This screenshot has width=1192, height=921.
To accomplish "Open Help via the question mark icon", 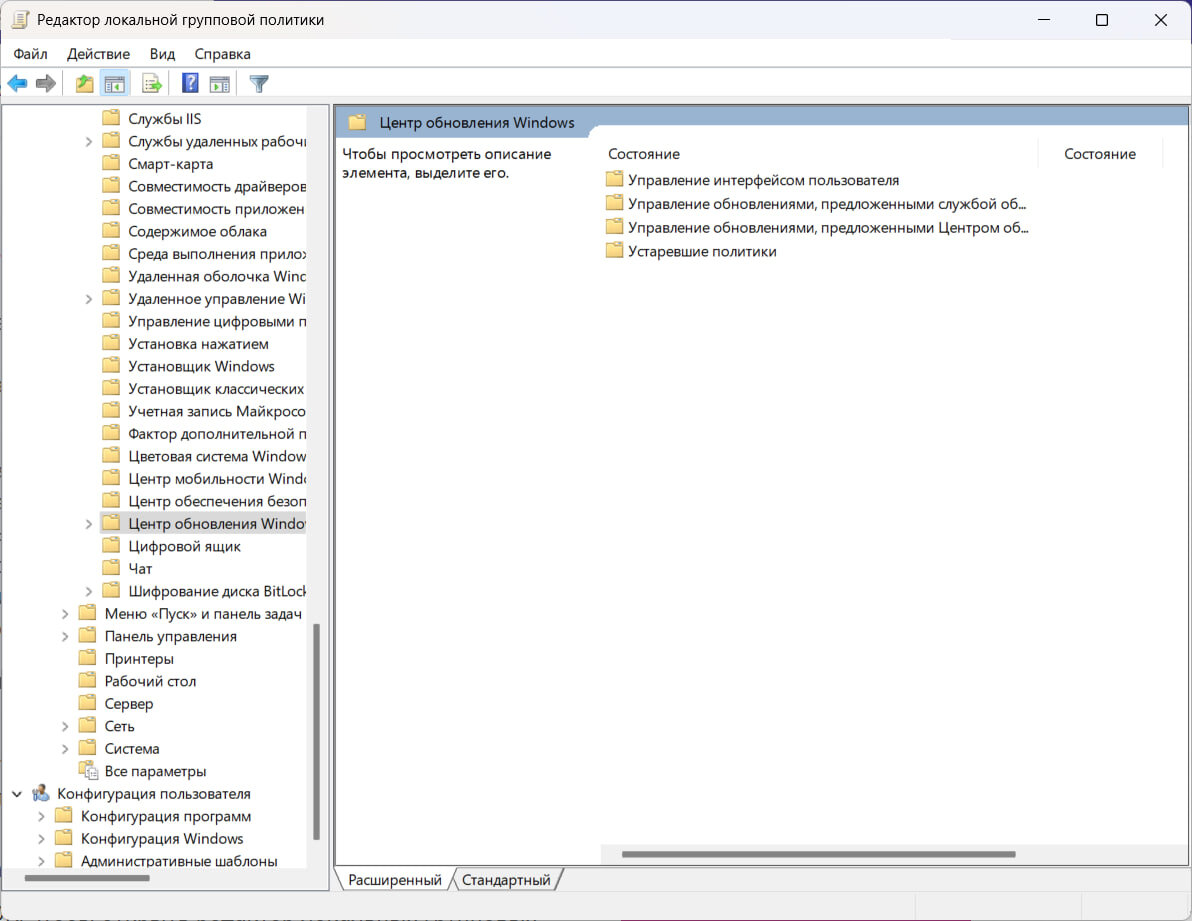I will (190, 84).
